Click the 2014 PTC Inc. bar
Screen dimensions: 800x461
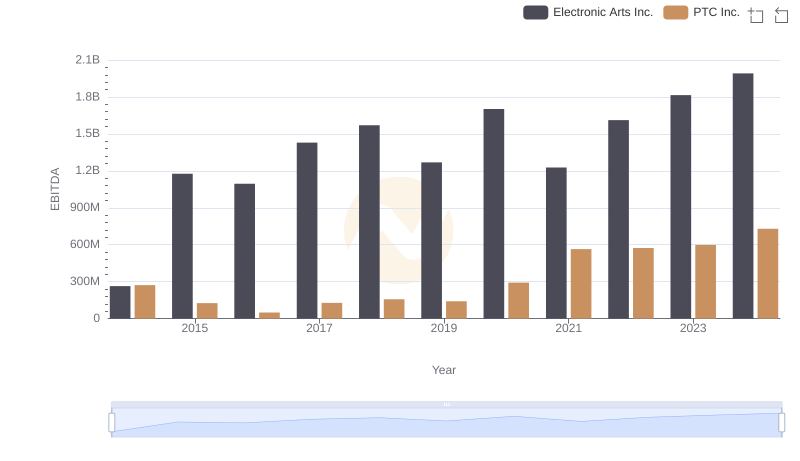pos(145,302)
